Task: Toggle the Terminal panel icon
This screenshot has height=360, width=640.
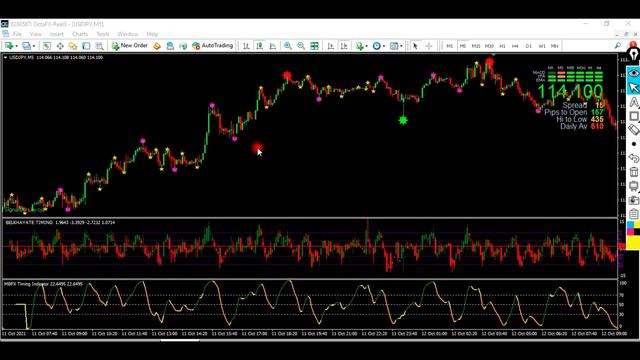Action: pyautogui.click(x=86, y=46)
